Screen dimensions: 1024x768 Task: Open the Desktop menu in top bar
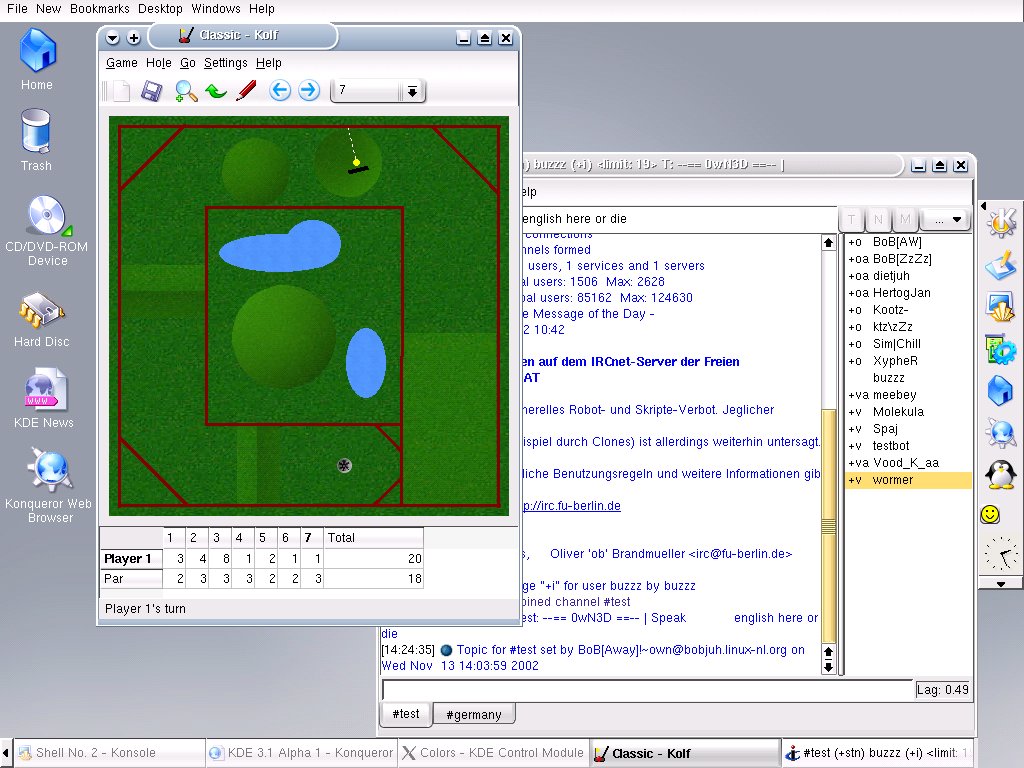tap(160, 8)
